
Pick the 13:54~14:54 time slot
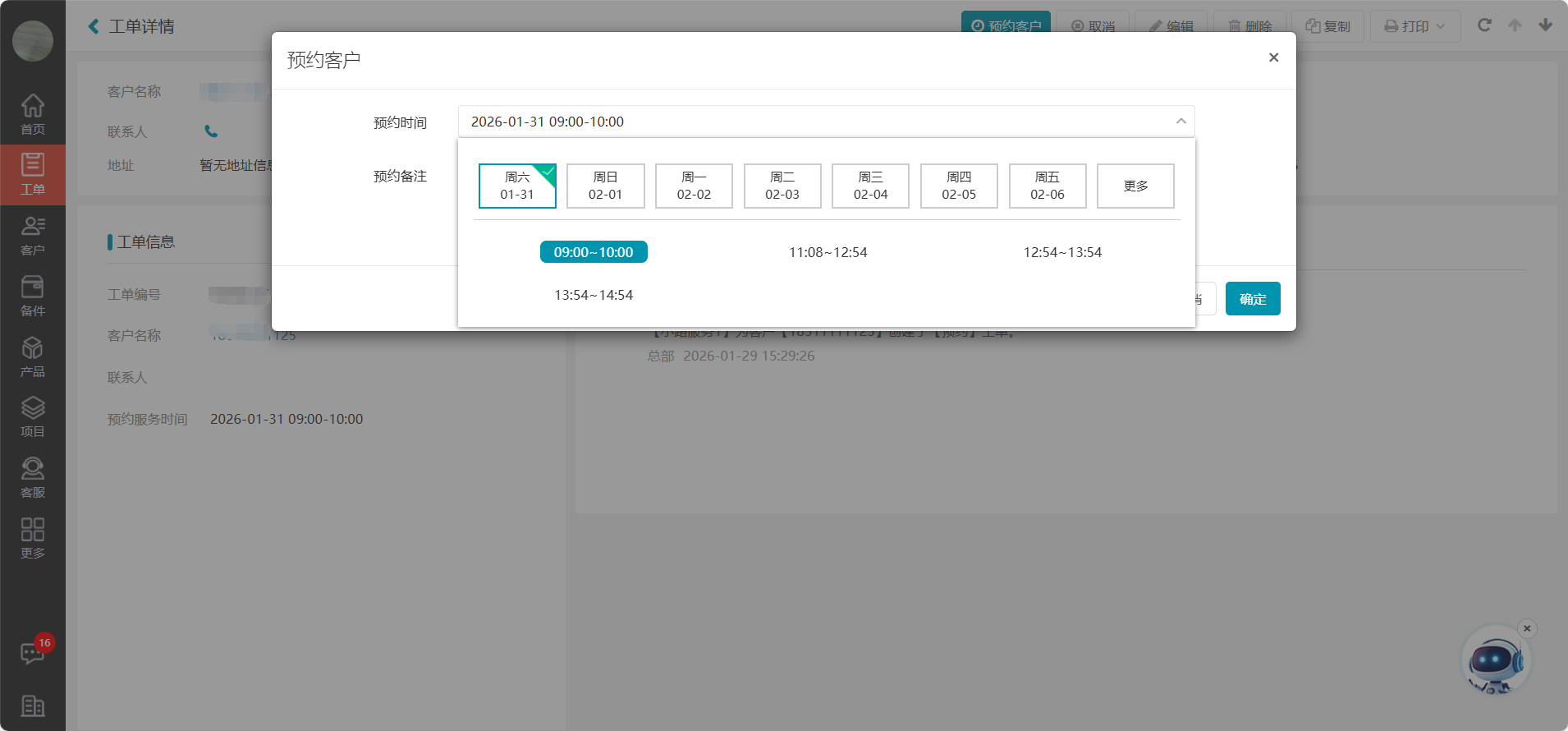tap(594, 295)
